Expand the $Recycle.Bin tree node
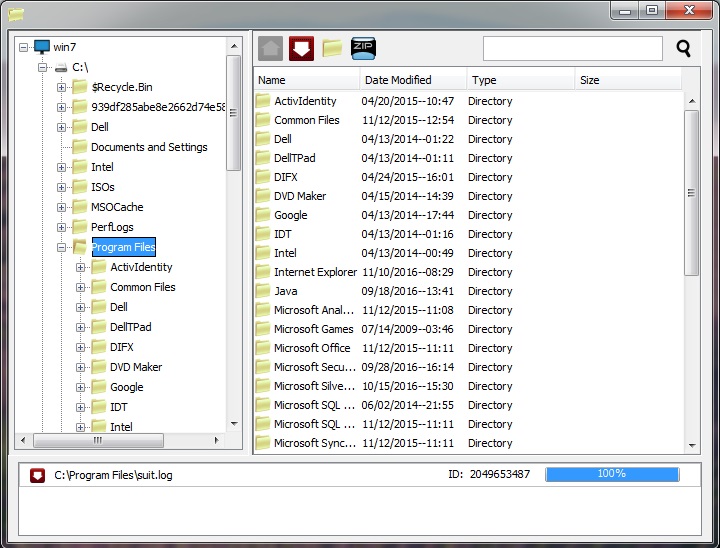The width and height of the screenshot is (720, 548). 61,87
